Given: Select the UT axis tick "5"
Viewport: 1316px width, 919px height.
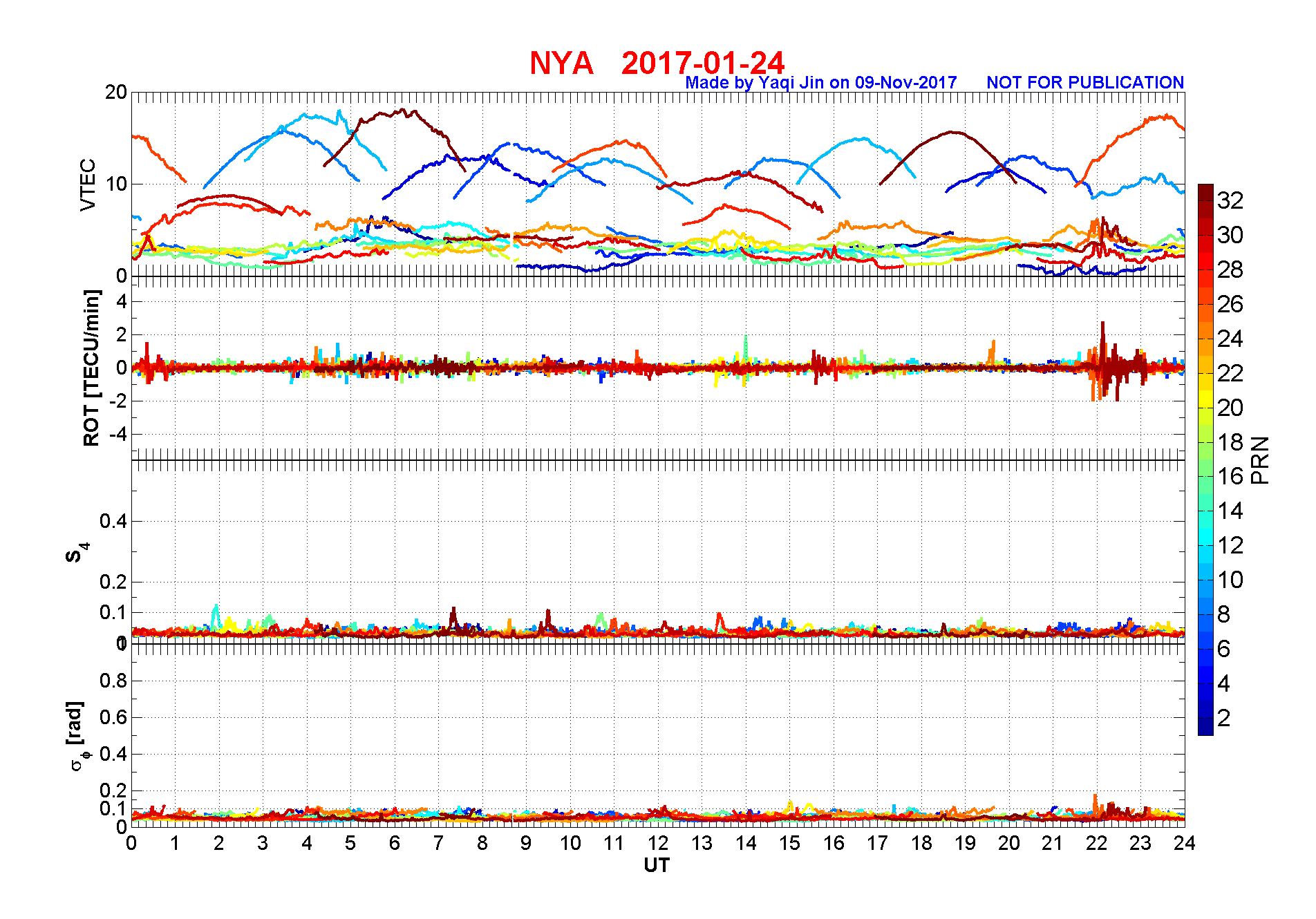Looking at the screenshot, I should [350, 843].
